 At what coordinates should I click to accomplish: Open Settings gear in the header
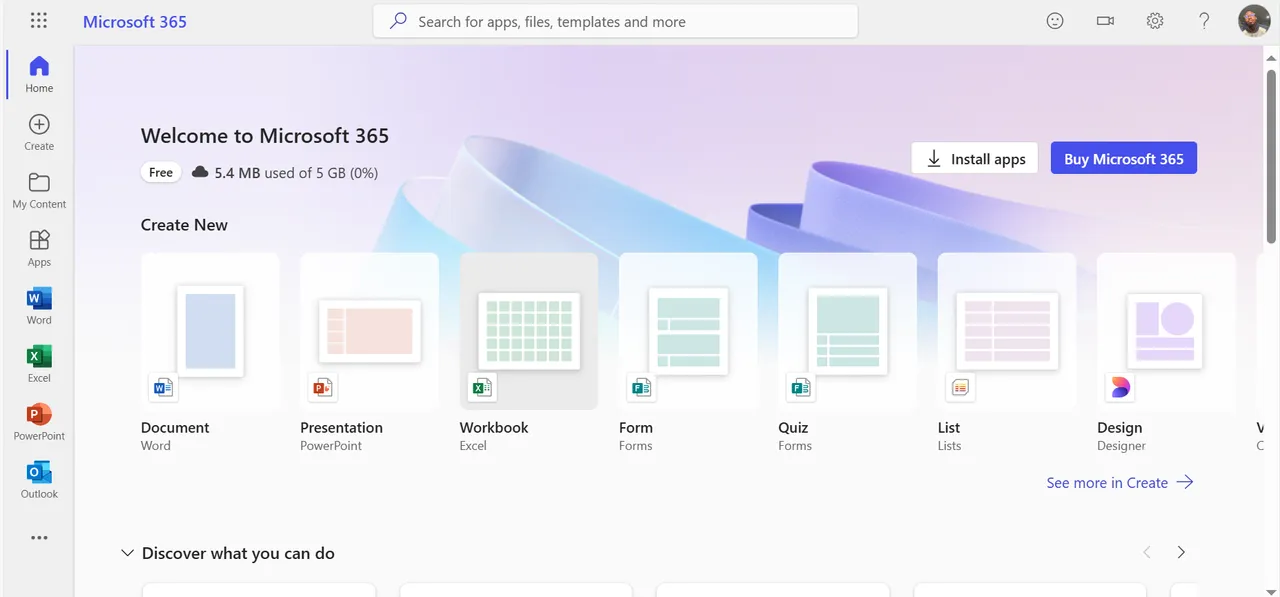tap(1155, 21)
